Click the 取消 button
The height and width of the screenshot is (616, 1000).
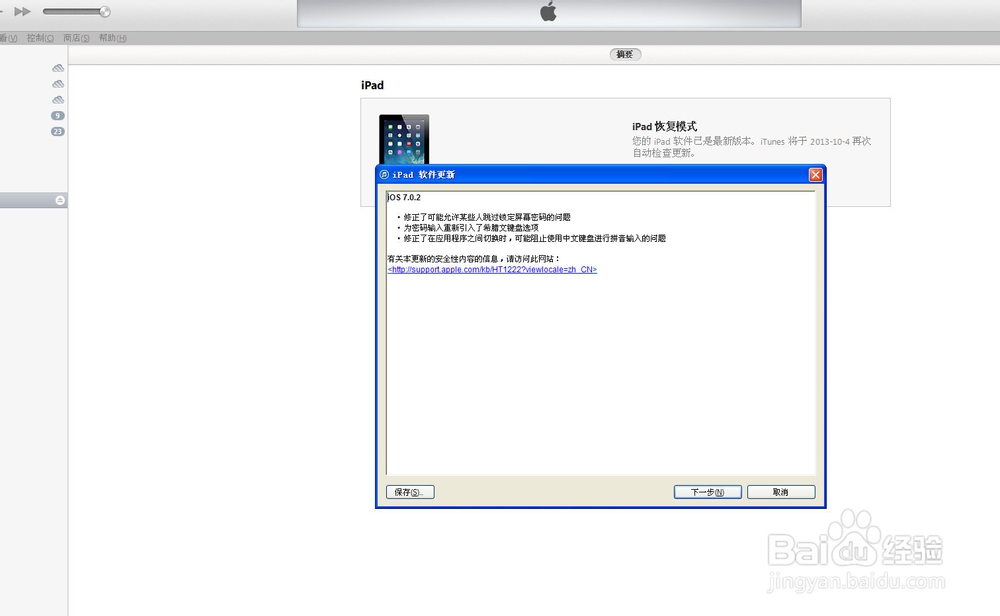tap(781, 492)
